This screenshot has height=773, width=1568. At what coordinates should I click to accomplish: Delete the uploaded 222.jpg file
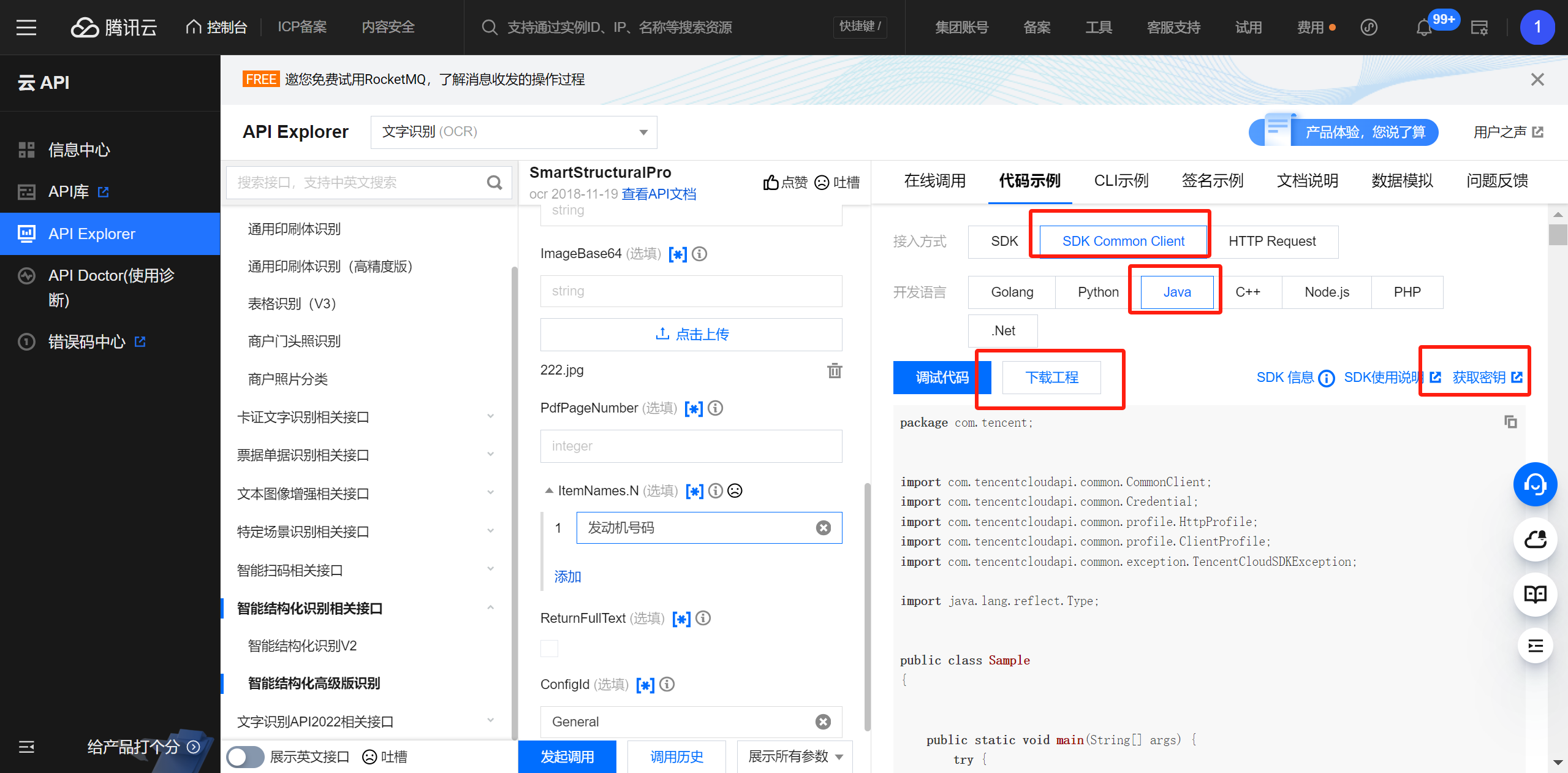pyautogui.click(x=834, y=371)
